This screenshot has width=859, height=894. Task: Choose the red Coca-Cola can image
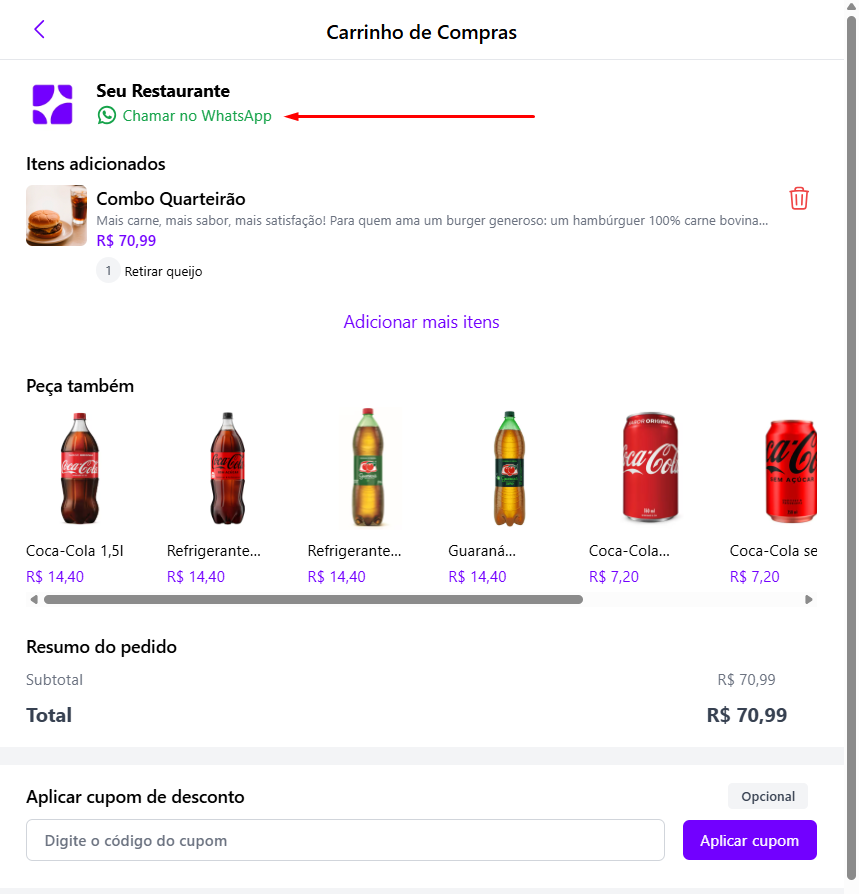tap(650, 469)
